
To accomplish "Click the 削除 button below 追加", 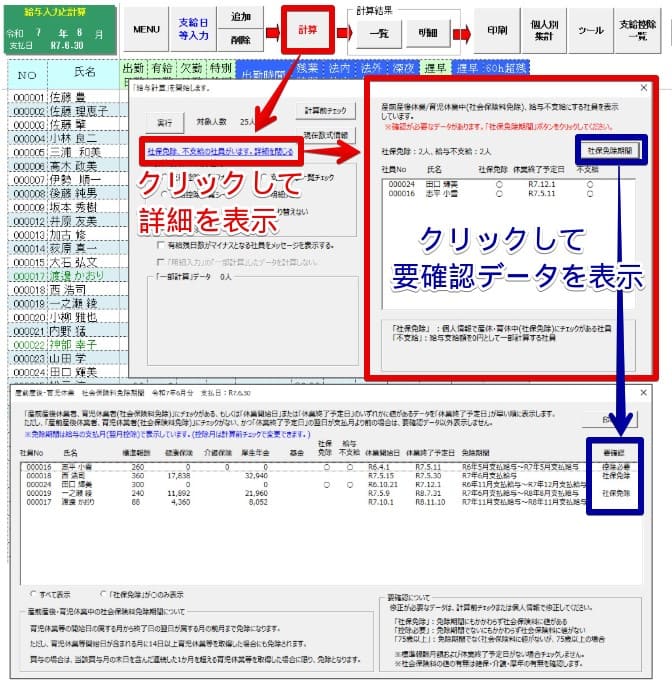I will point(240,40).
